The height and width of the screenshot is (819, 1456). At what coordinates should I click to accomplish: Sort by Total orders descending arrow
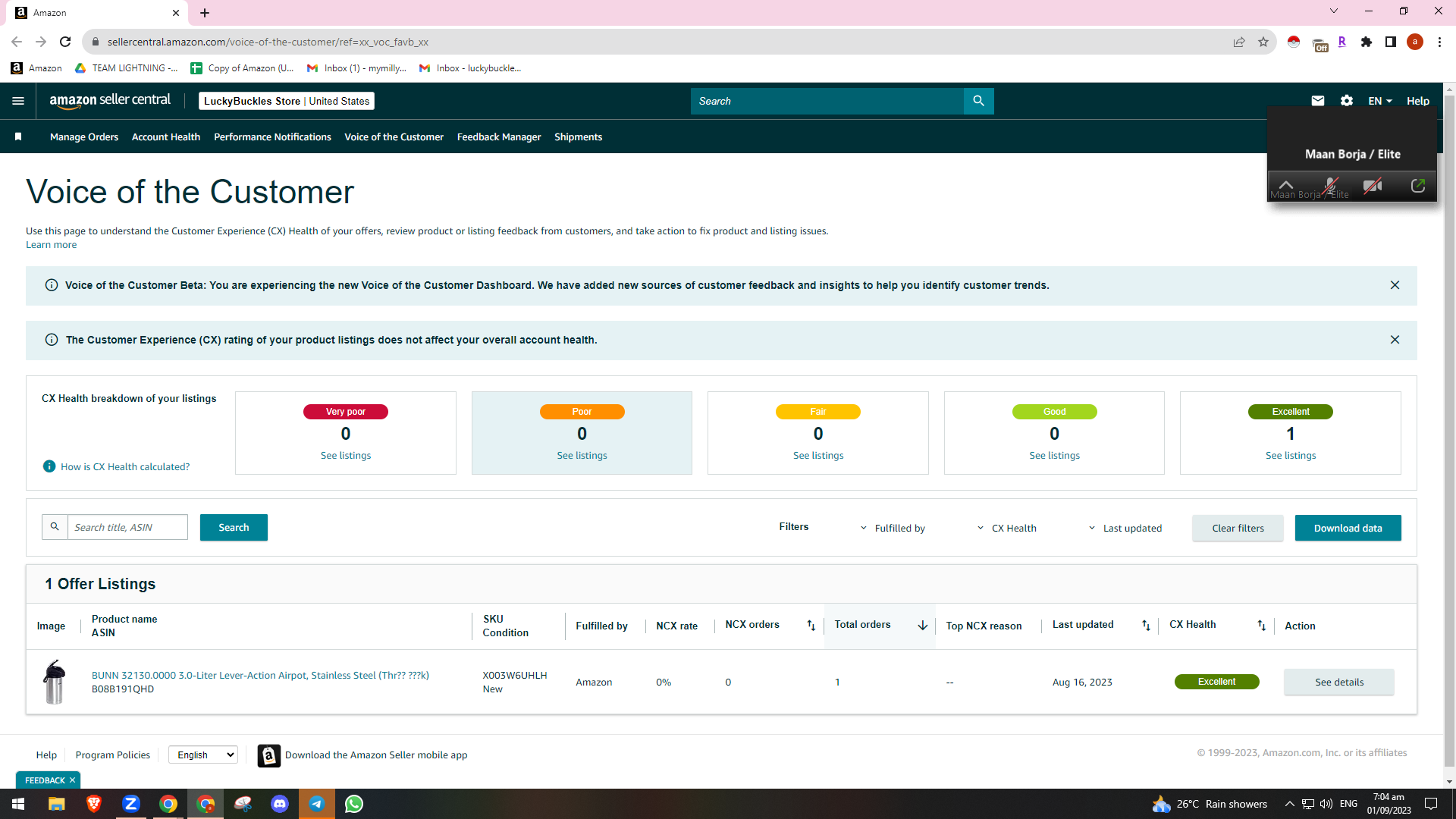923,626
